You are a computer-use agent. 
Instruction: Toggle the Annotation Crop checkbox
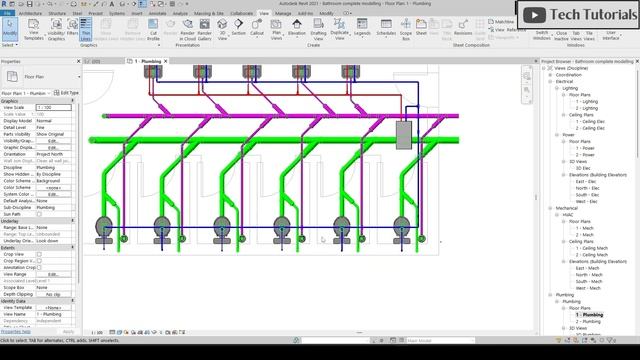pyautogui.click(x=39, y=267)
